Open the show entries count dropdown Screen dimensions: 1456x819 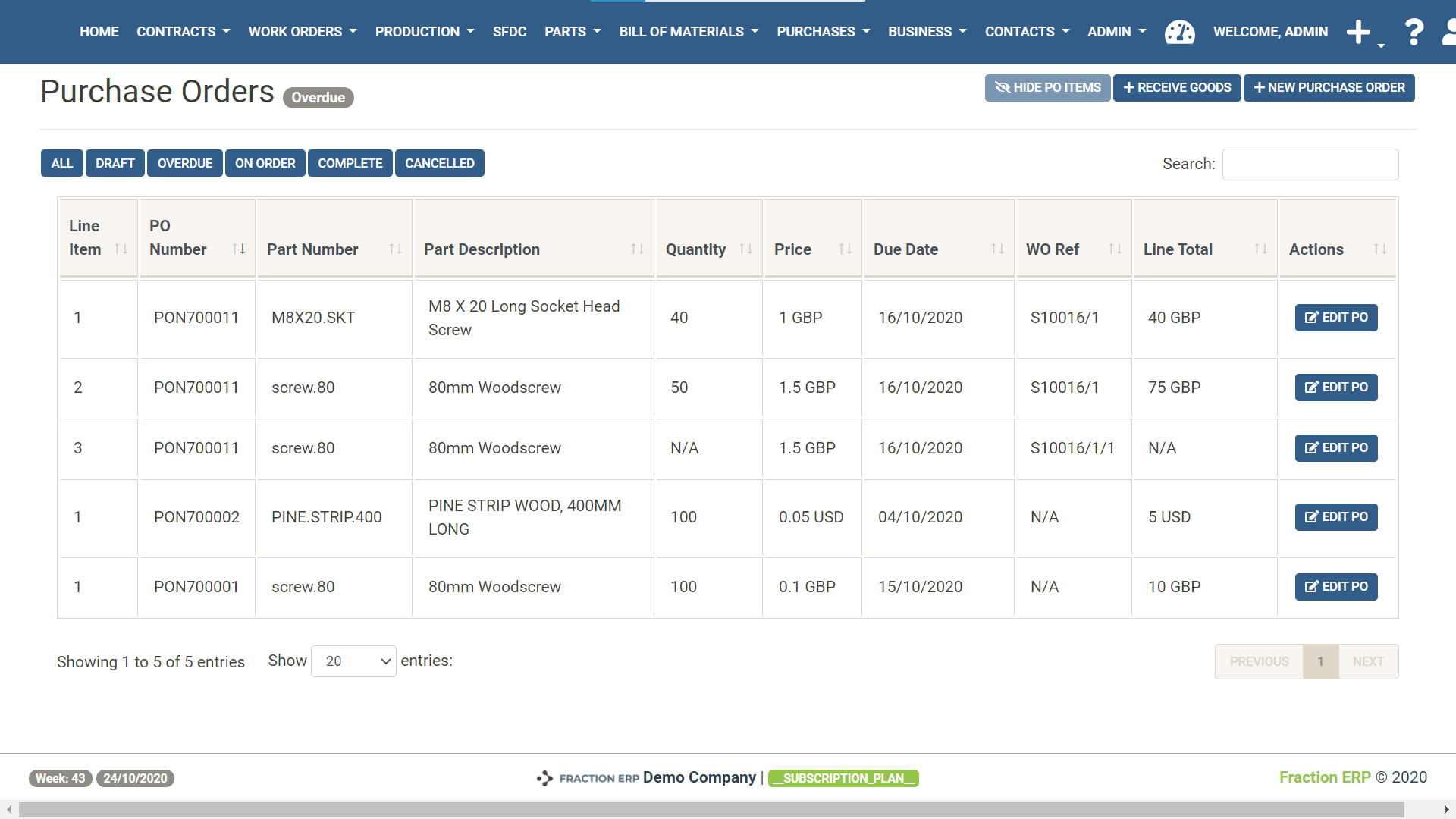coord(353,661)
